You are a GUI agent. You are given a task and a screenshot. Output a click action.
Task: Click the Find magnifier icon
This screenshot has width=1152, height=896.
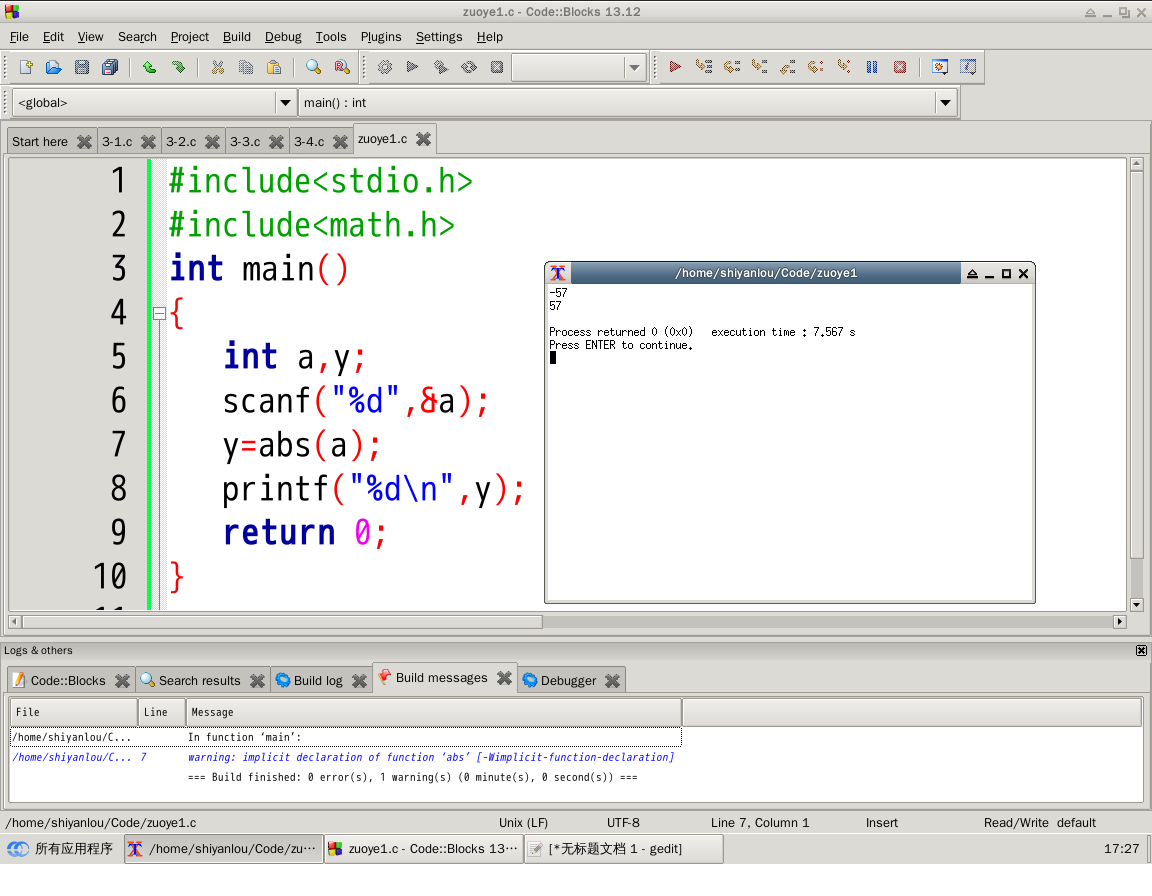(x=313, y=67)
